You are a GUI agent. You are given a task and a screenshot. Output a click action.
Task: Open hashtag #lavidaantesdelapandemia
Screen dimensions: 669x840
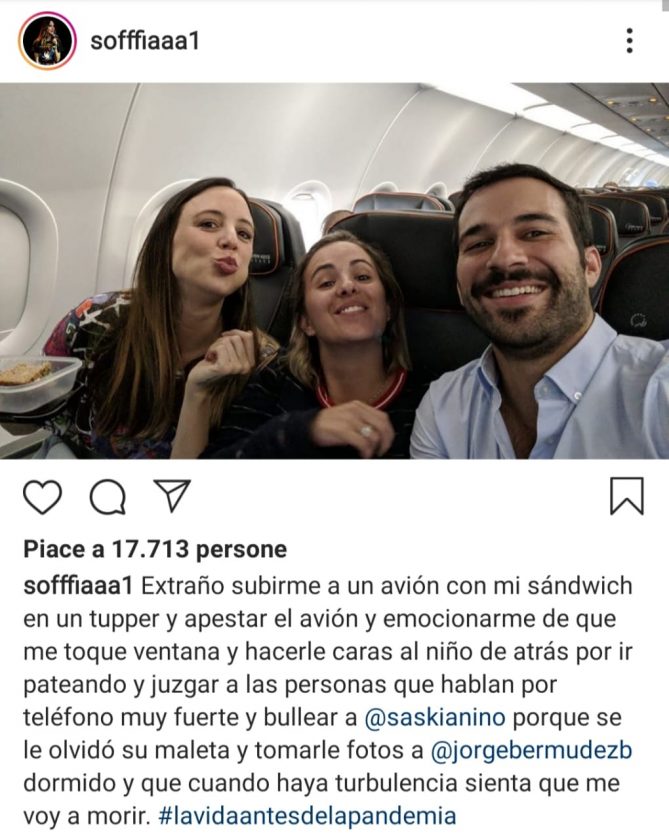pos(307,816)
